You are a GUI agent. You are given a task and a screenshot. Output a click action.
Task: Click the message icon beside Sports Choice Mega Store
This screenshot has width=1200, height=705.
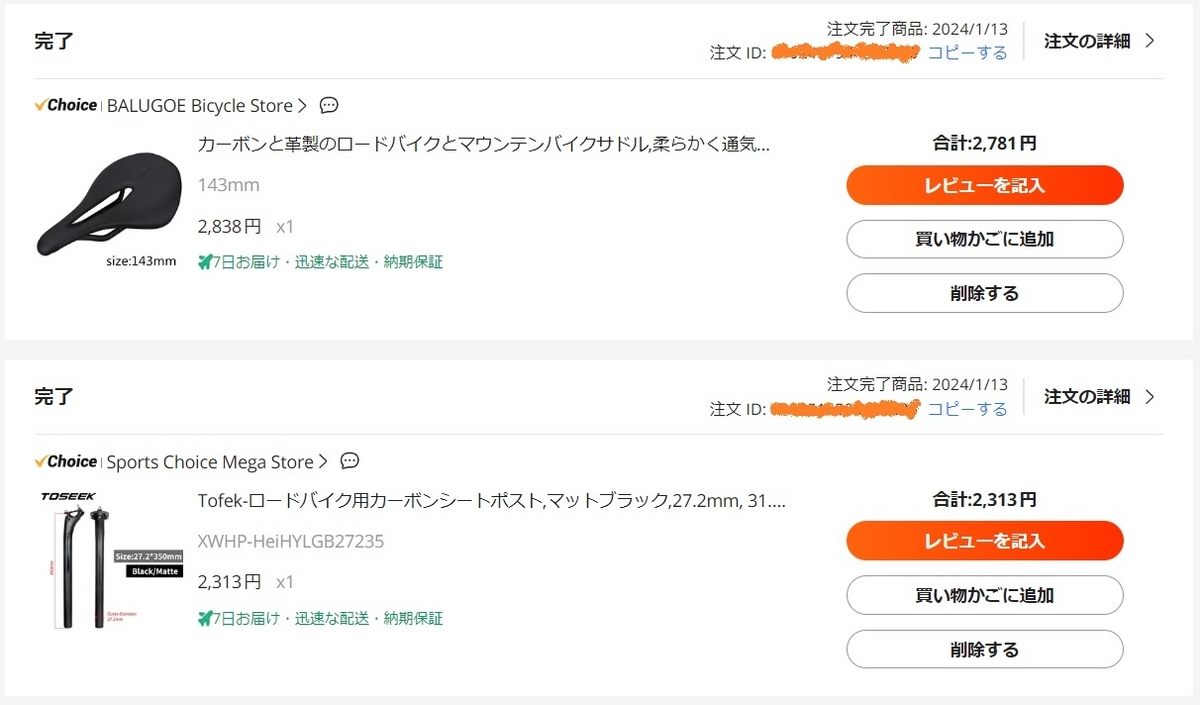click(x=349, y=462)
